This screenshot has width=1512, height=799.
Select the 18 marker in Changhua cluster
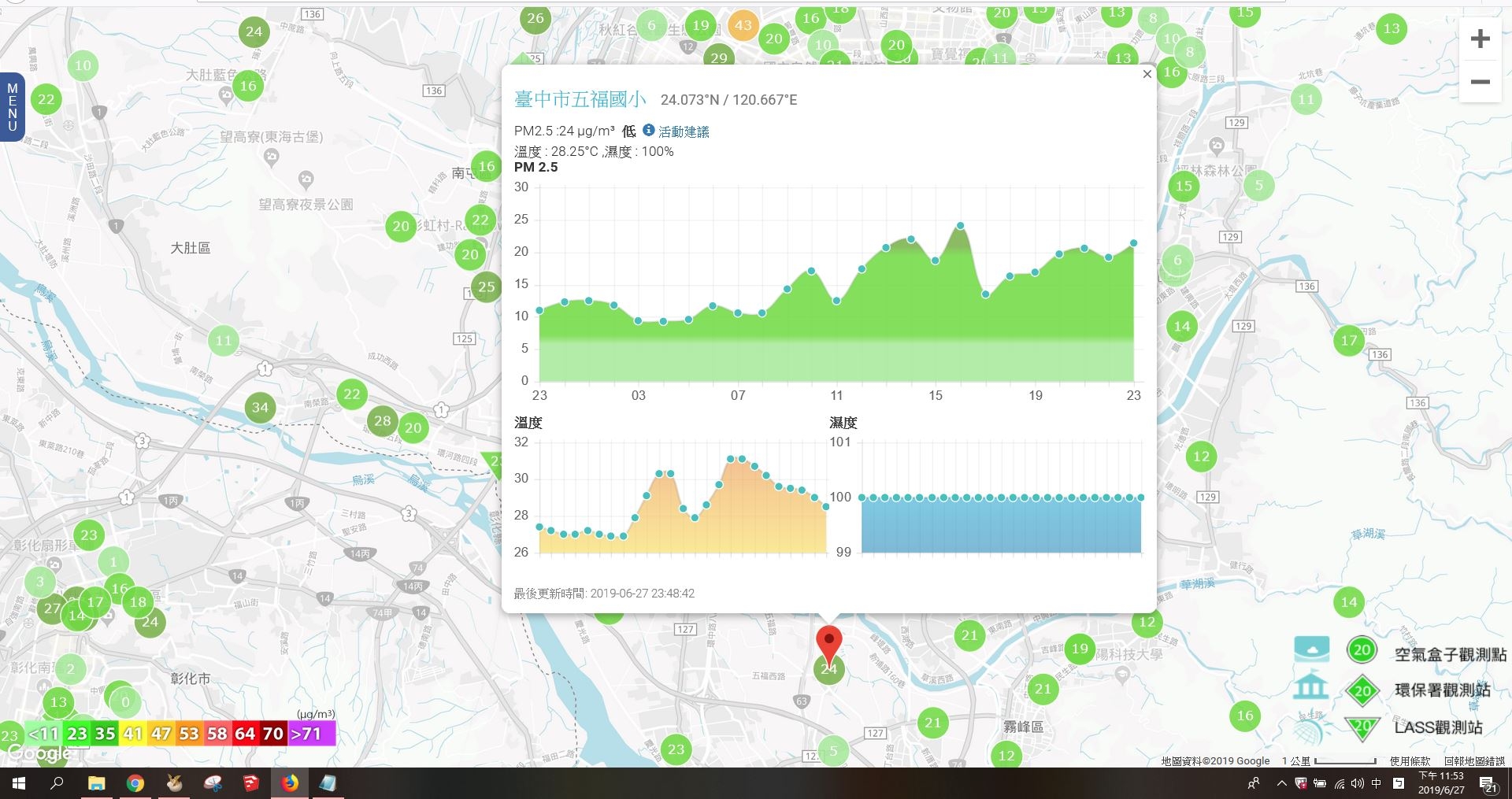138,602
